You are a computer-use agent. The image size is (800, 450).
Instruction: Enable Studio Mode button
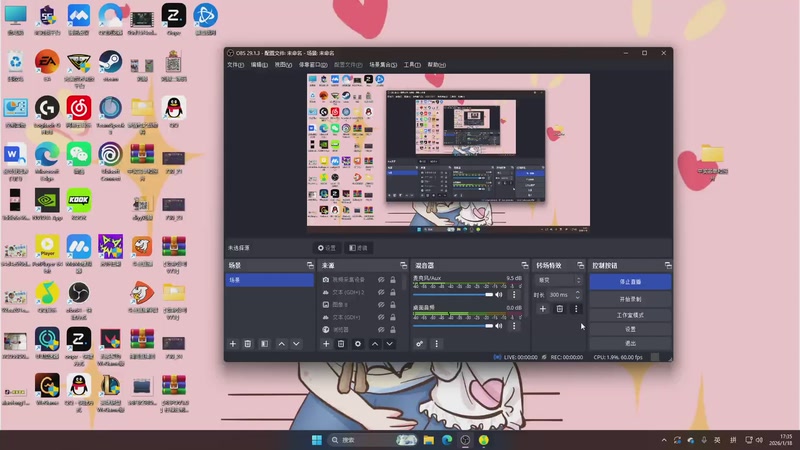(x=630, y=315)
